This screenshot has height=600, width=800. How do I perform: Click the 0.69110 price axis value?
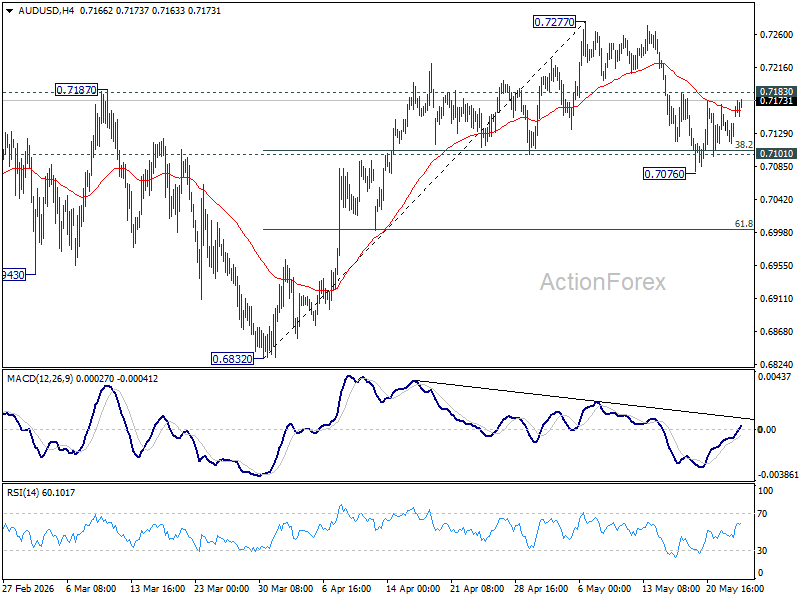pyautogui.click(x=777, y=299)
